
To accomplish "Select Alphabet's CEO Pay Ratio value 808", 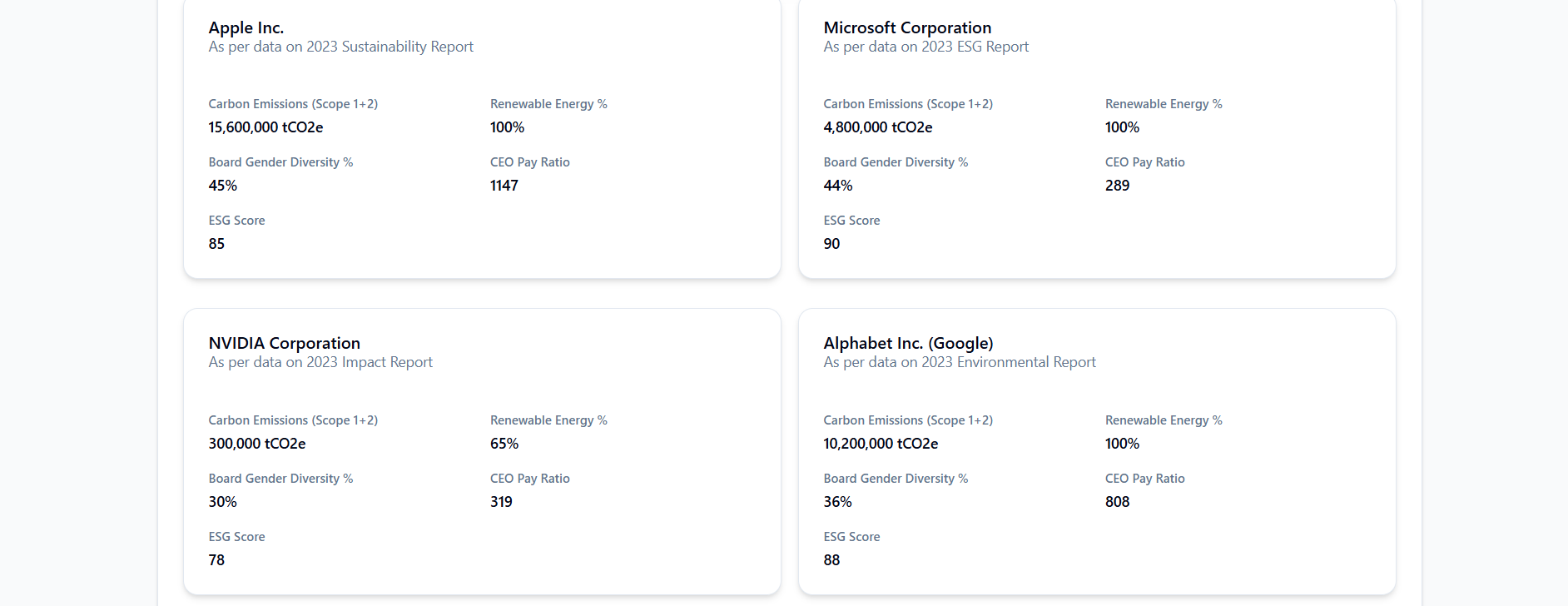I will [1117, 502].
